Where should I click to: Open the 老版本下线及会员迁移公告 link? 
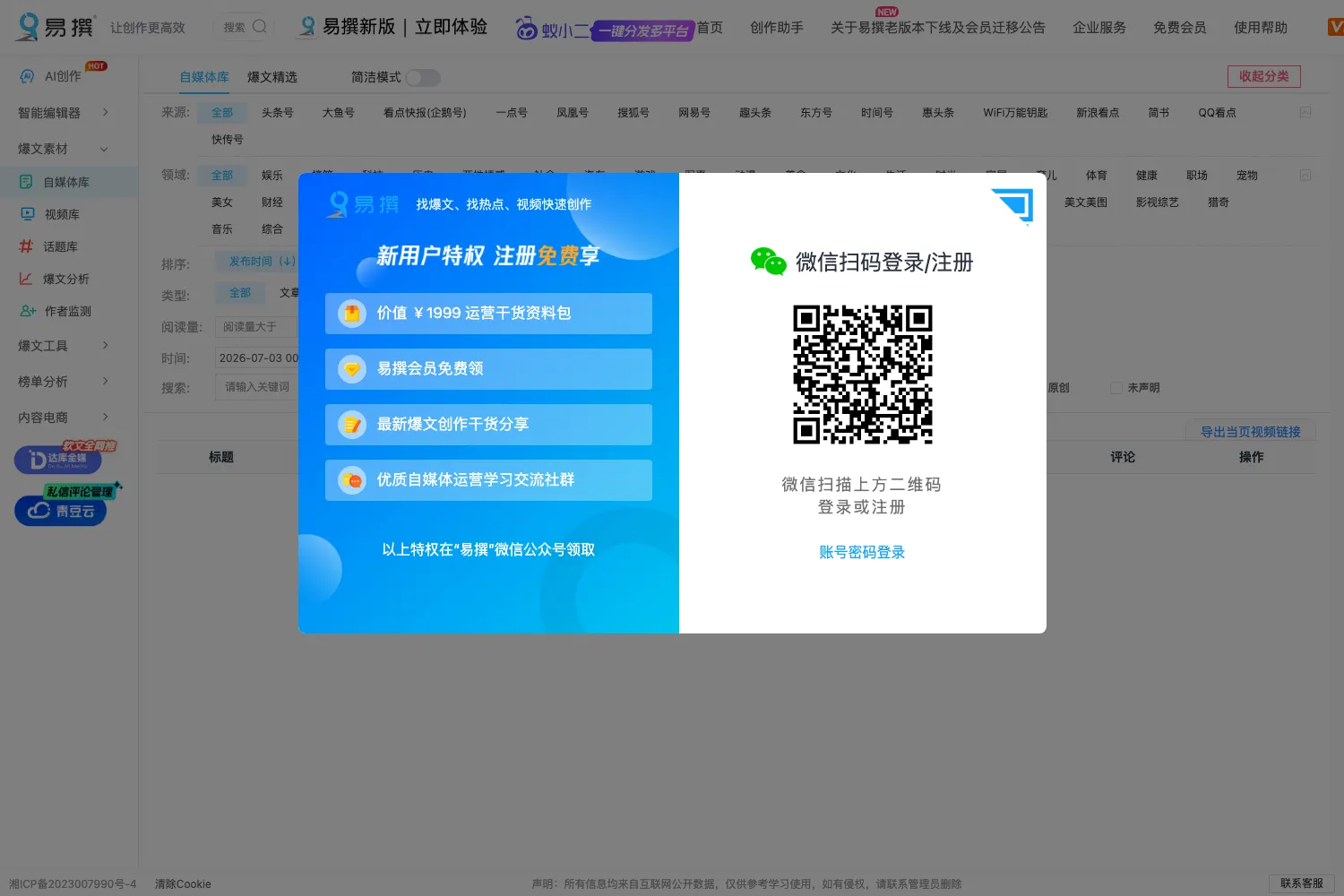(938, 28)
